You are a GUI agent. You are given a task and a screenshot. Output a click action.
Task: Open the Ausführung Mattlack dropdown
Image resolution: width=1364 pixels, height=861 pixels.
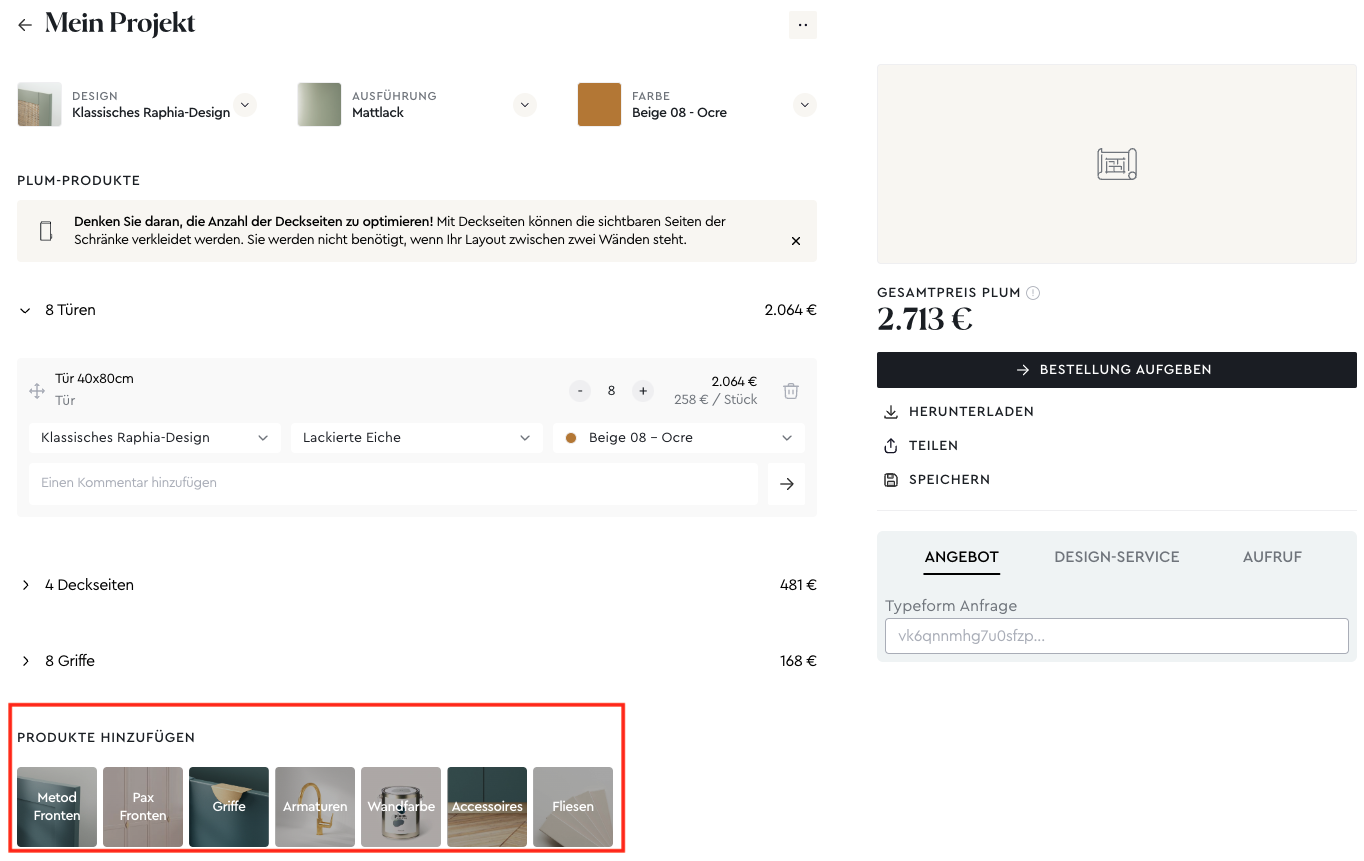click(525, 105)
